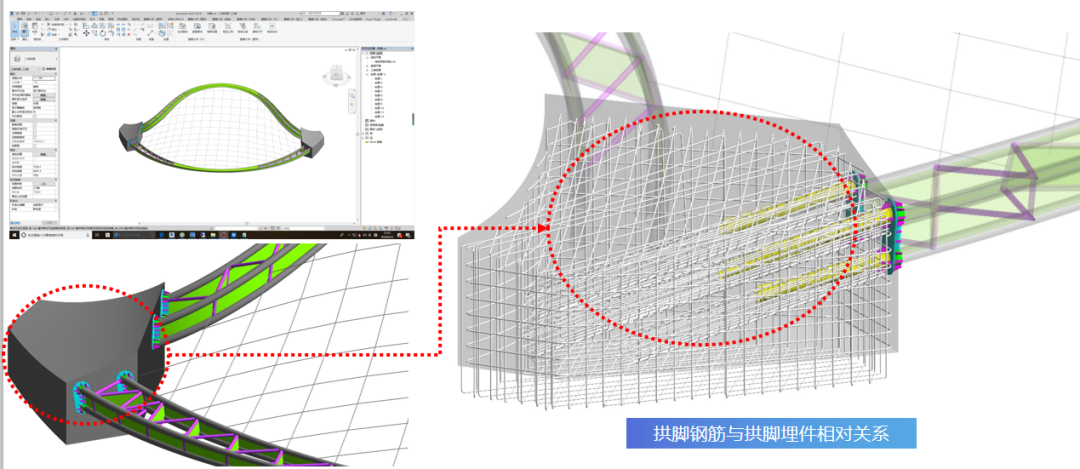Click the 视图样板 button in Properties
This screenshot has height=469, width=1080.
pyautogui.click(x=43, y=184)
